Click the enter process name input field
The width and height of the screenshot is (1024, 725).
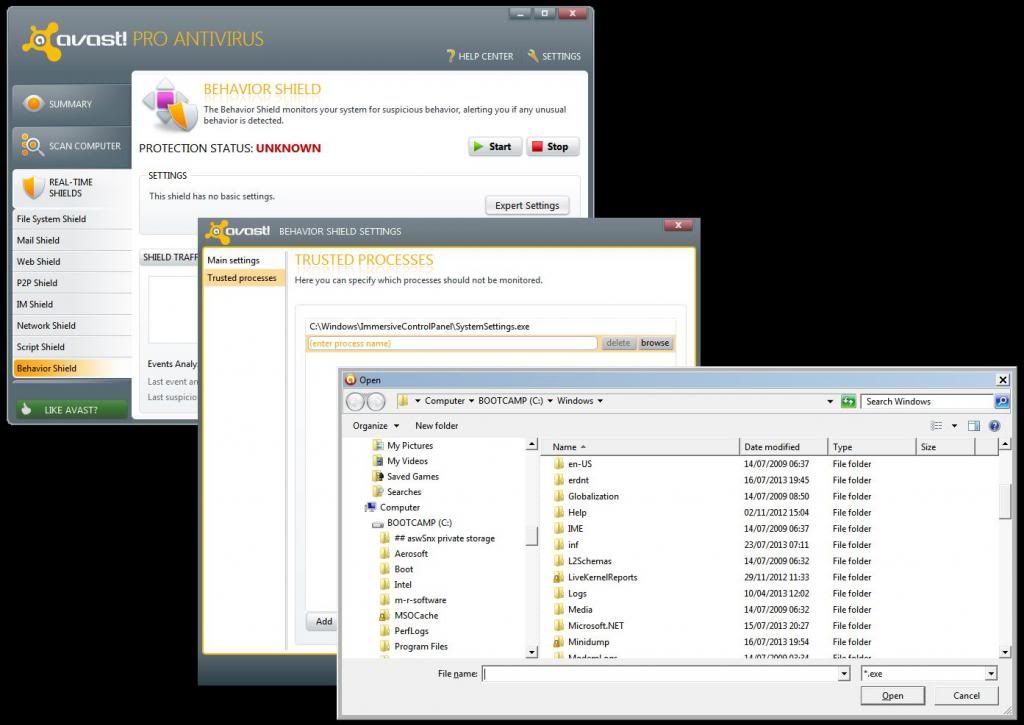point(452,343)
